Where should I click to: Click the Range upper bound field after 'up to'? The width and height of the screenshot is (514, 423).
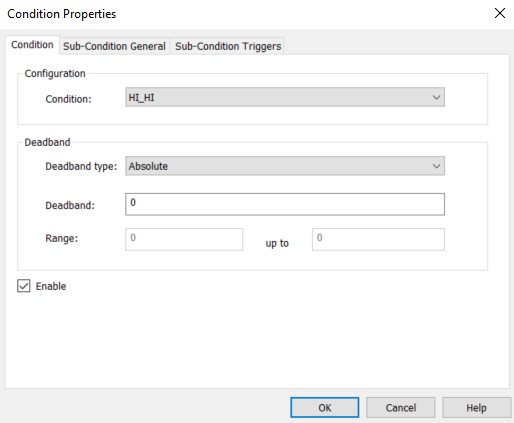(378, 239)
